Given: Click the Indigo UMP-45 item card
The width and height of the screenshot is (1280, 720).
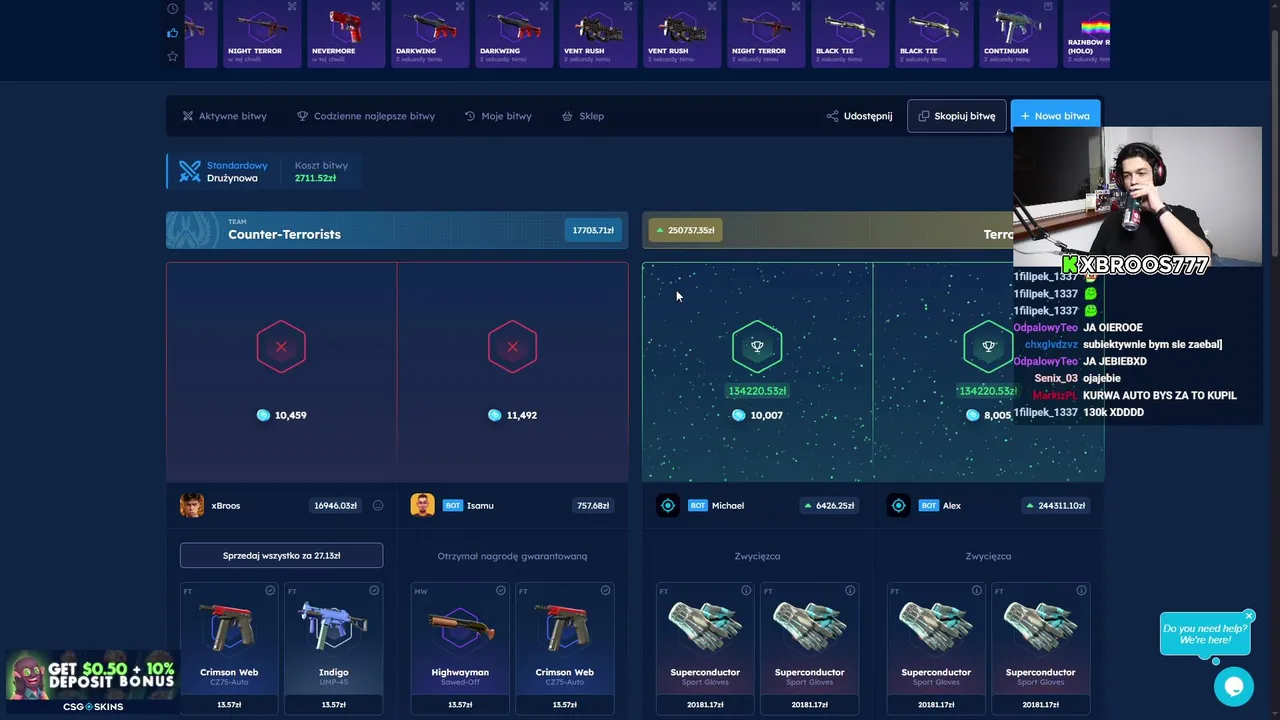Looking at the screenshot, I should 333,648.
